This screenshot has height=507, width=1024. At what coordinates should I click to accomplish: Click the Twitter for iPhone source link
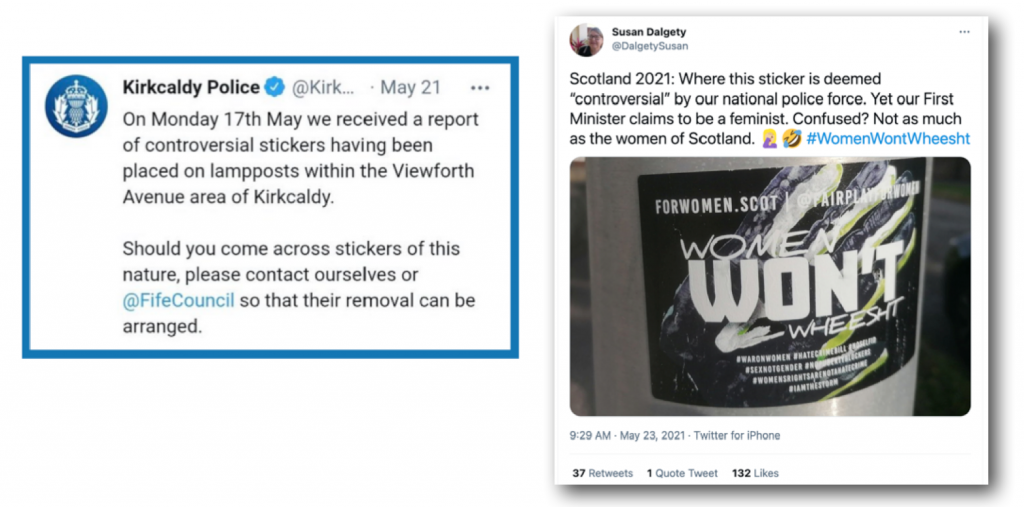pos(739,436)
